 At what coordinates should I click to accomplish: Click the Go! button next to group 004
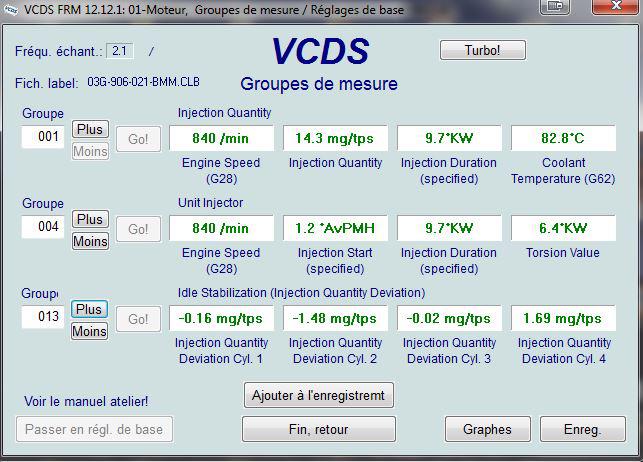(x=138, y=229)
